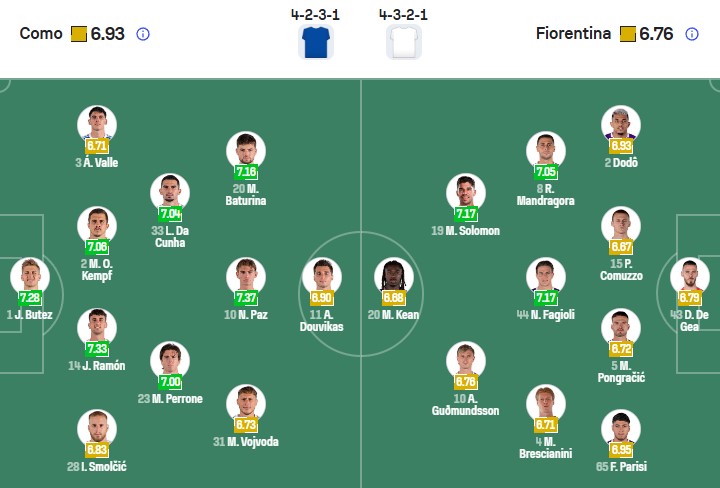The height and width of the screenshot is (488, 720).
Task: Select M. Kean's player avatar
Action: [394, 276]
